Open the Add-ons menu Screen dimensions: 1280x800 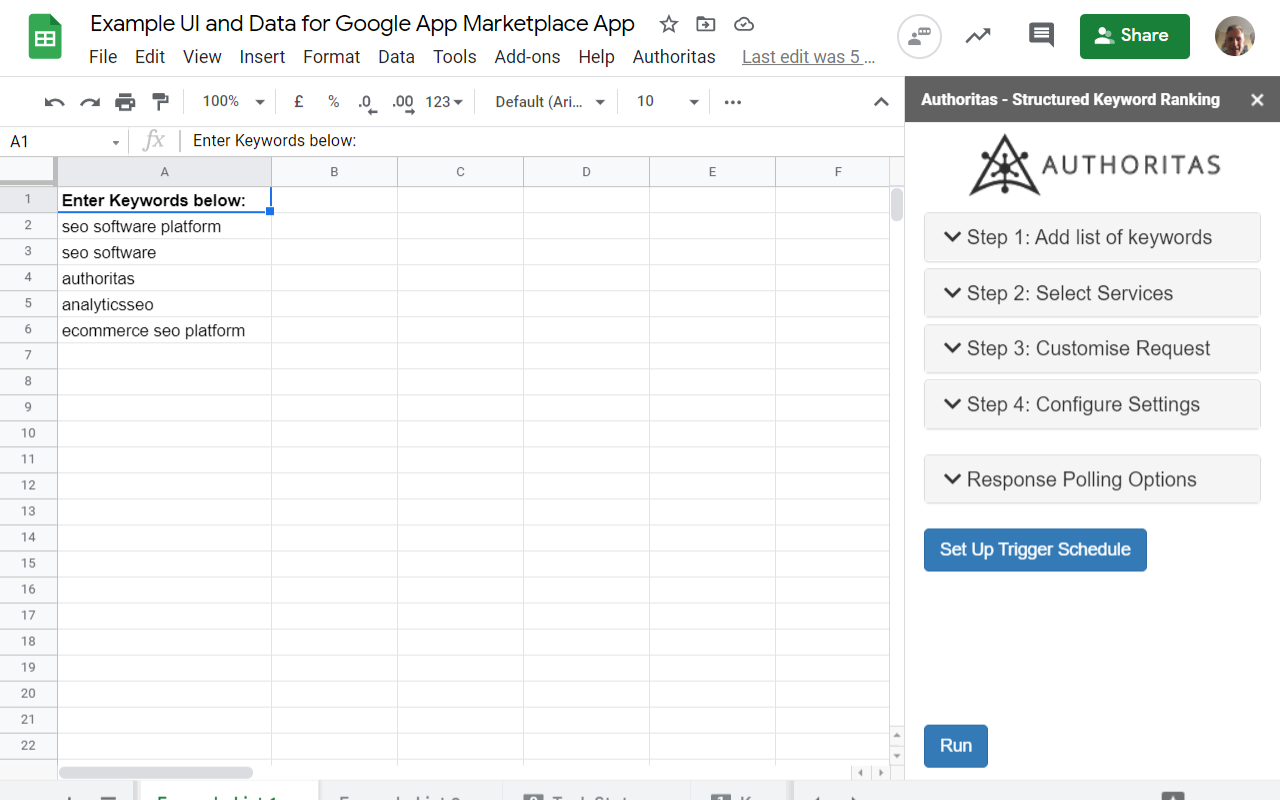[x=527, y=57]
